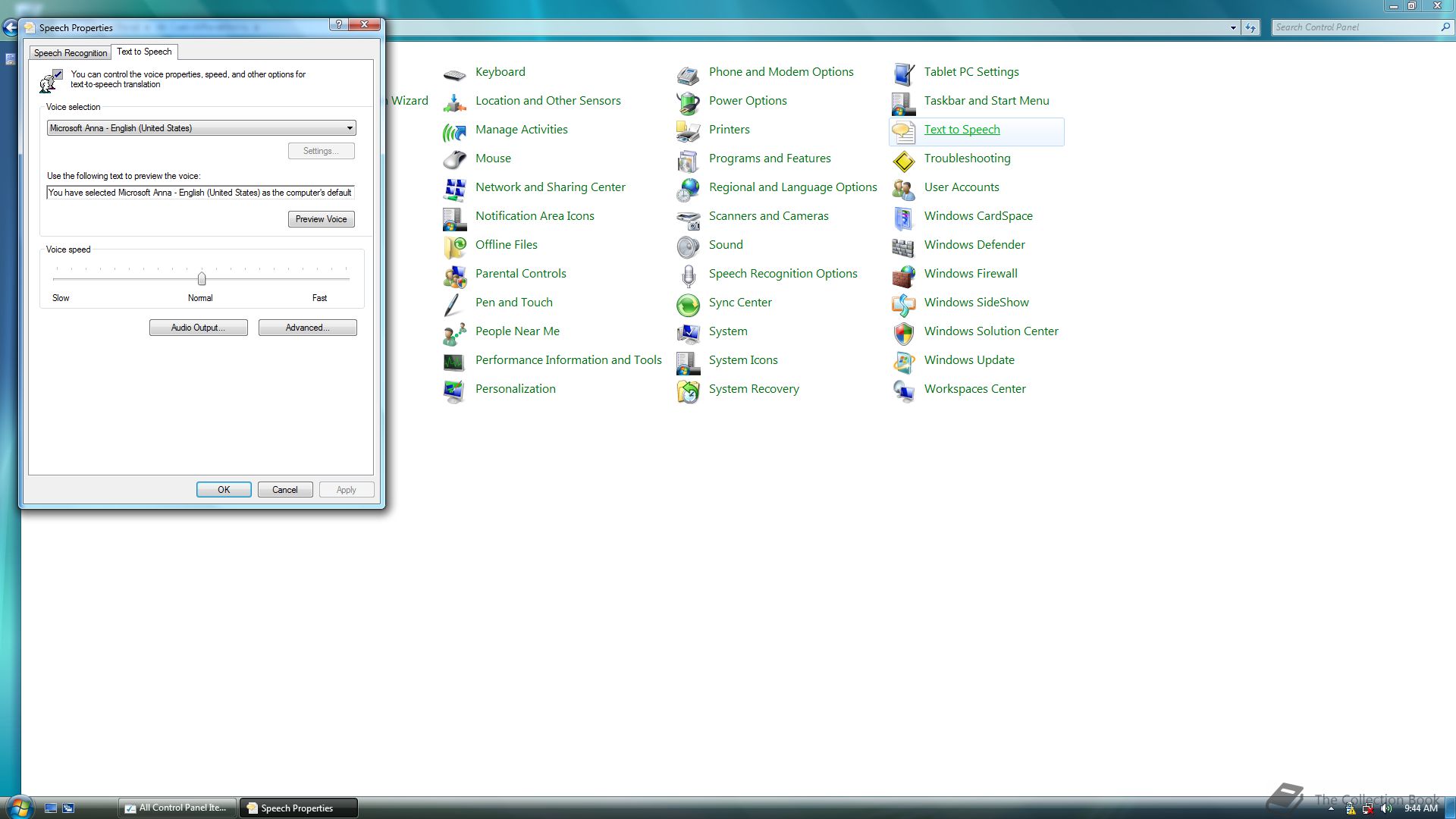The height and width of the screenshot is (819, 1456).
Task: Click the Speech Properties help question mark
Action: (338, 24)
